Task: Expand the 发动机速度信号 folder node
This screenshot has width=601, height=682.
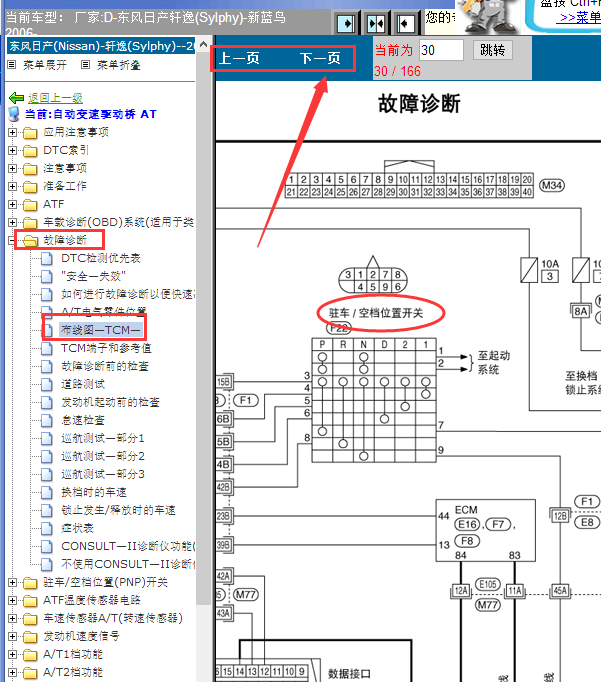Action: 13,637
